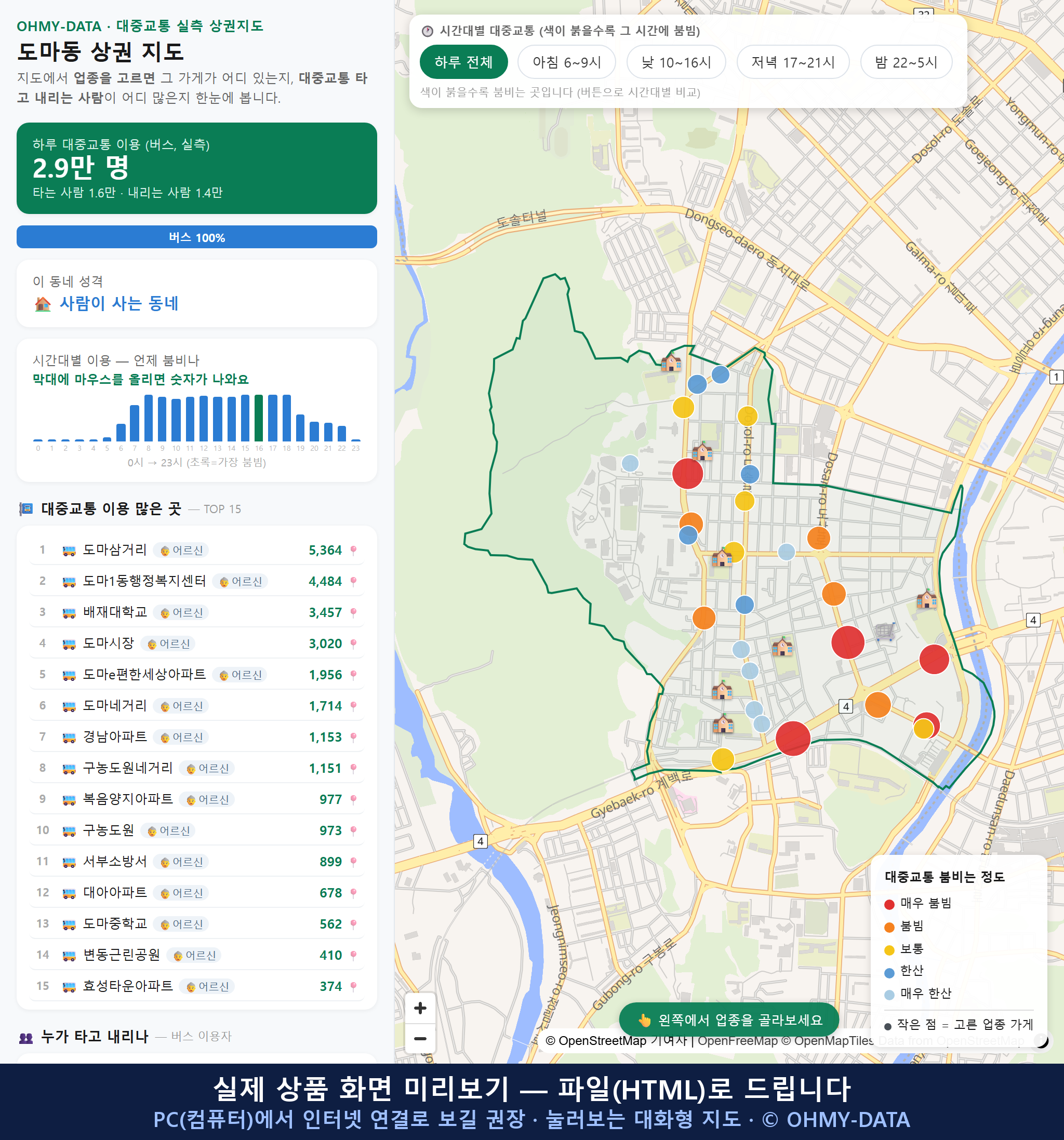Click the pin icon on the 구농도원네거리 row
Screen dimensions: 1064x1140
click(x=353, y=769)
